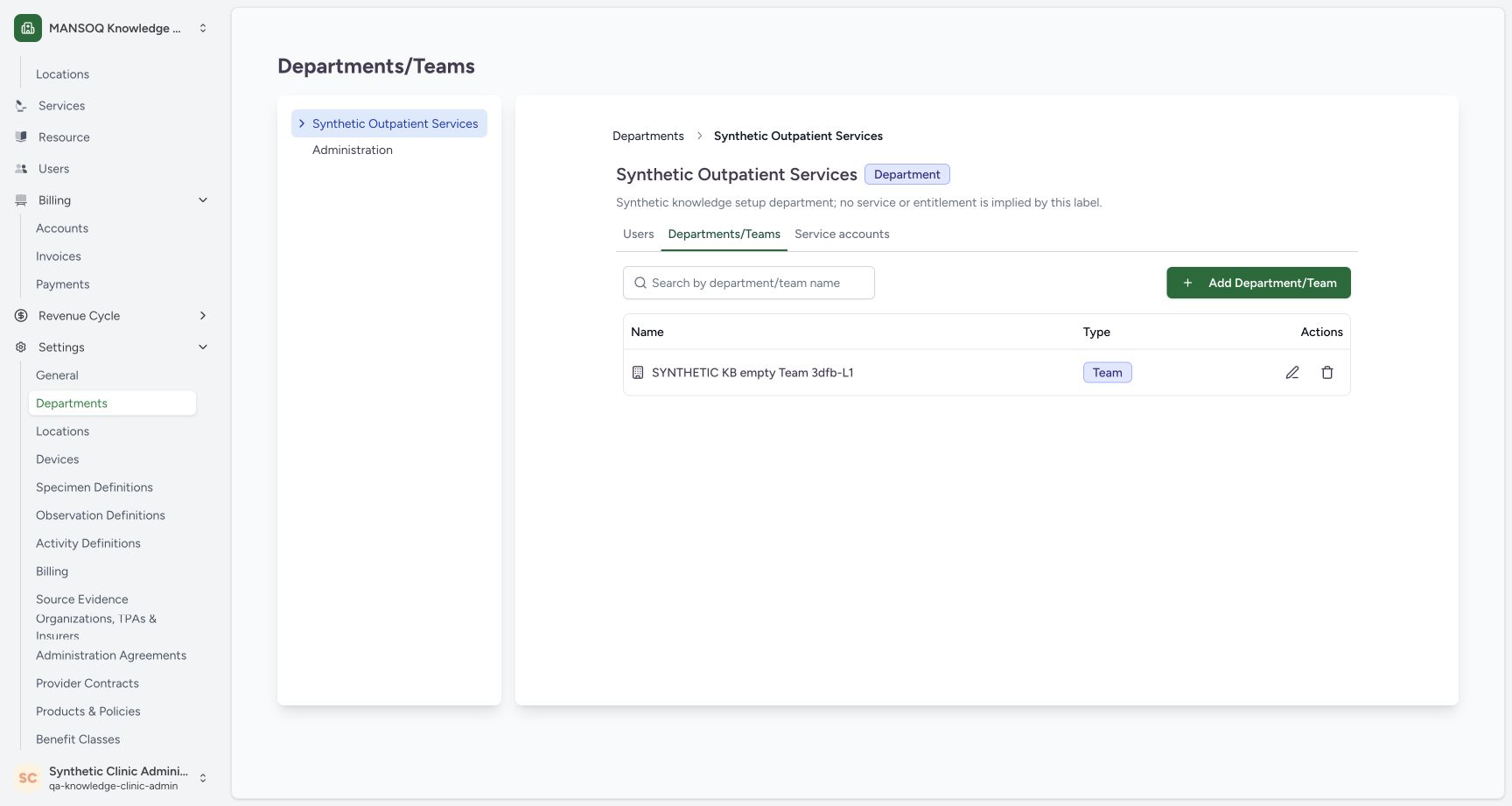Open Products & Policies settings
This screenshot has width=1512, height=806.
click(88, 711)
